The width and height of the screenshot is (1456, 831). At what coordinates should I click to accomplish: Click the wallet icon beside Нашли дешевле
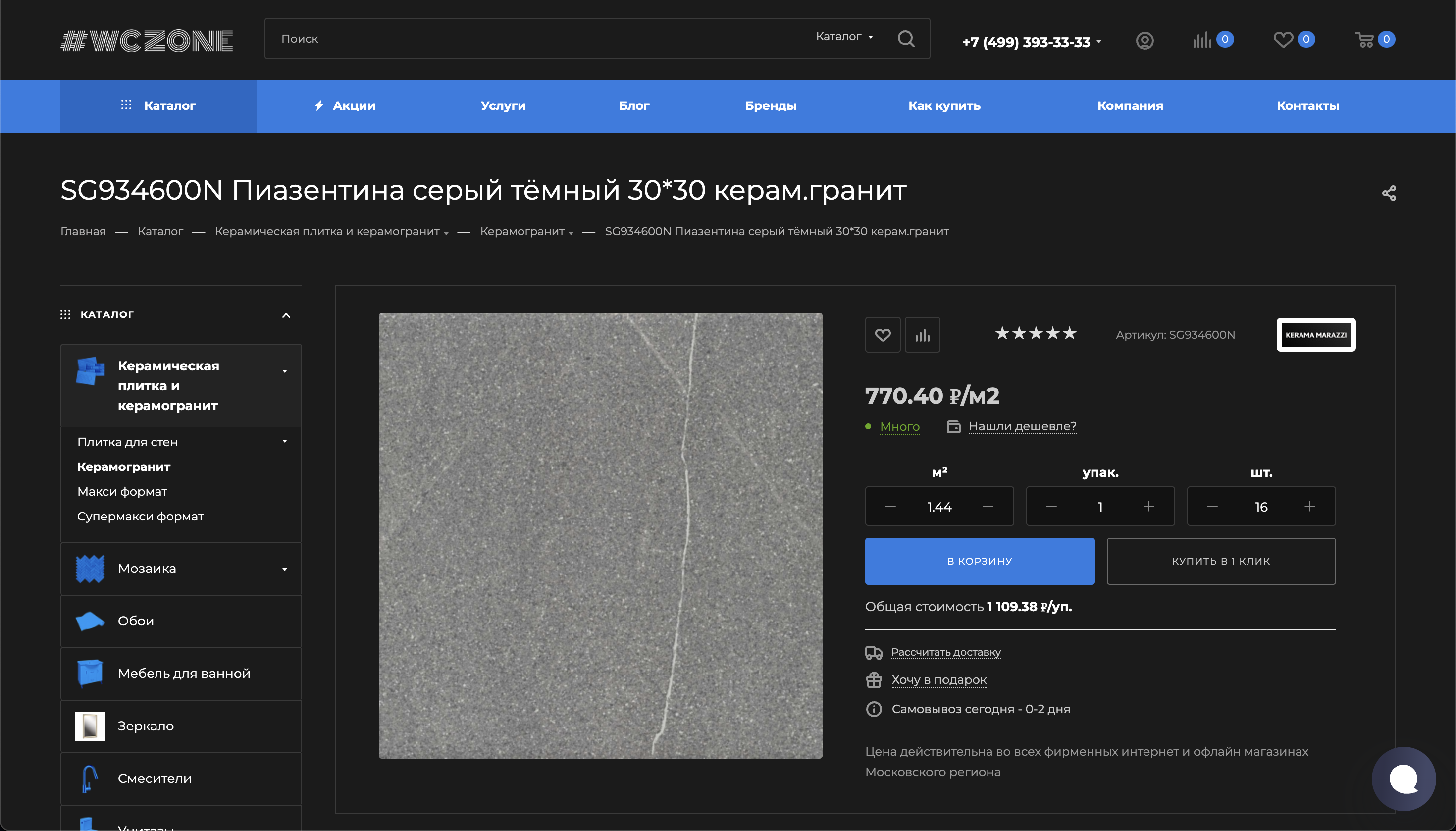pyautogui.click(x=953, y=427)
